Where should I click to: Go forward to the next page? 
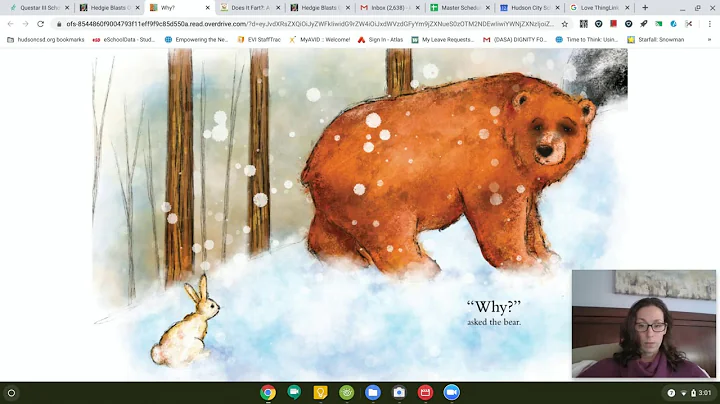(25, 24)
